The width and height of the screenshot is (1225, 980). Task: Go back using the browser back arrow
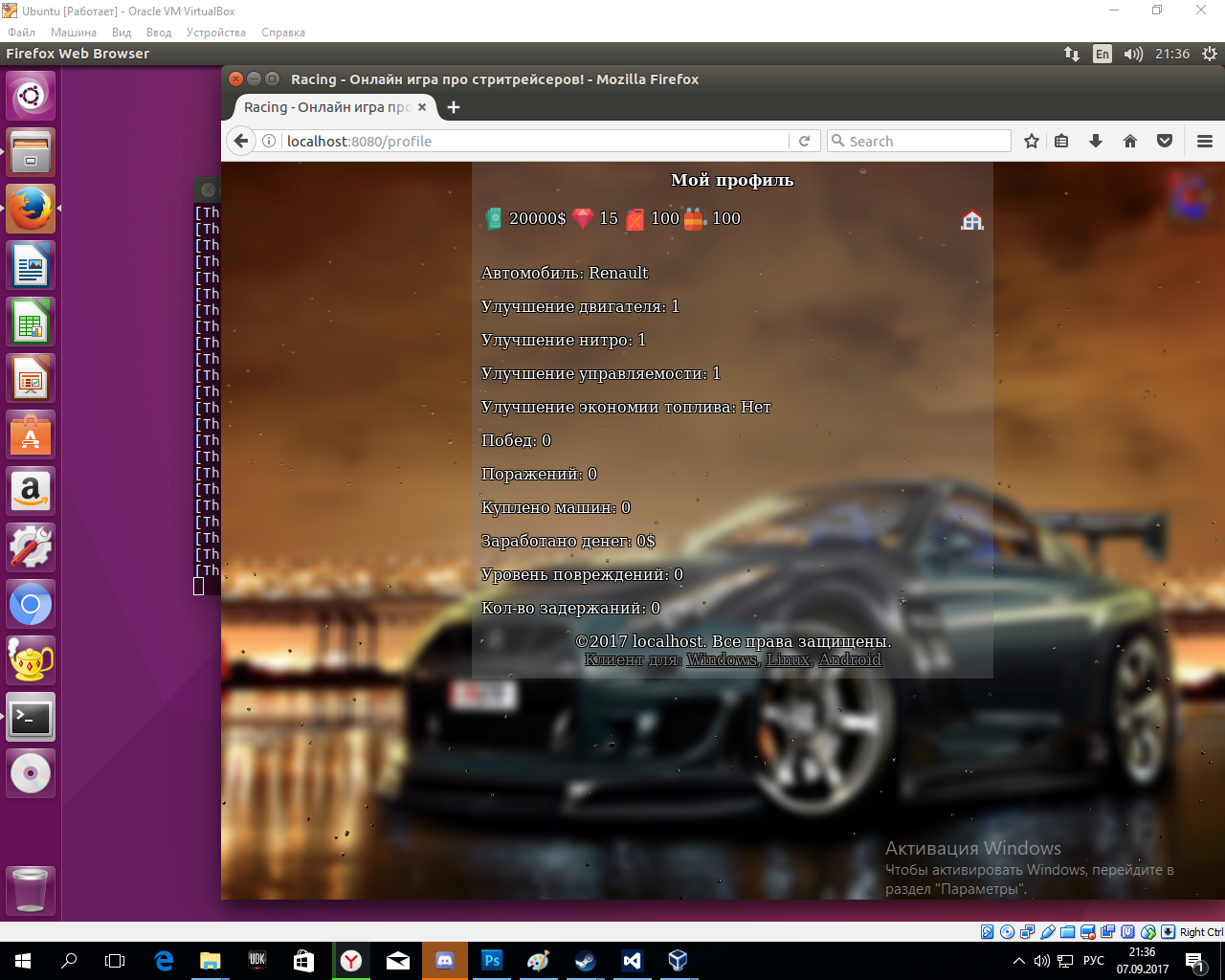tap(241, 141)
